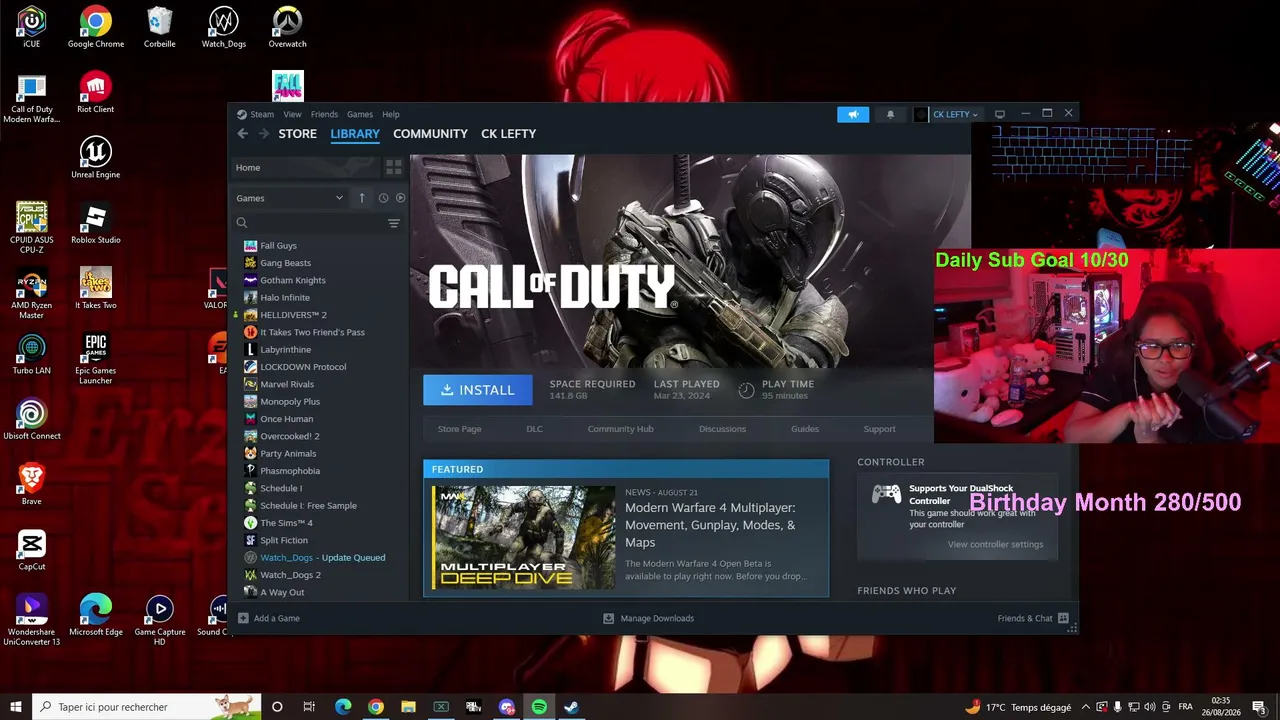Screen dimensions: 1280x720
Task: Open Unreal Engine desktop shortcut
Action: pyautogui.click(x=95, y=158)
